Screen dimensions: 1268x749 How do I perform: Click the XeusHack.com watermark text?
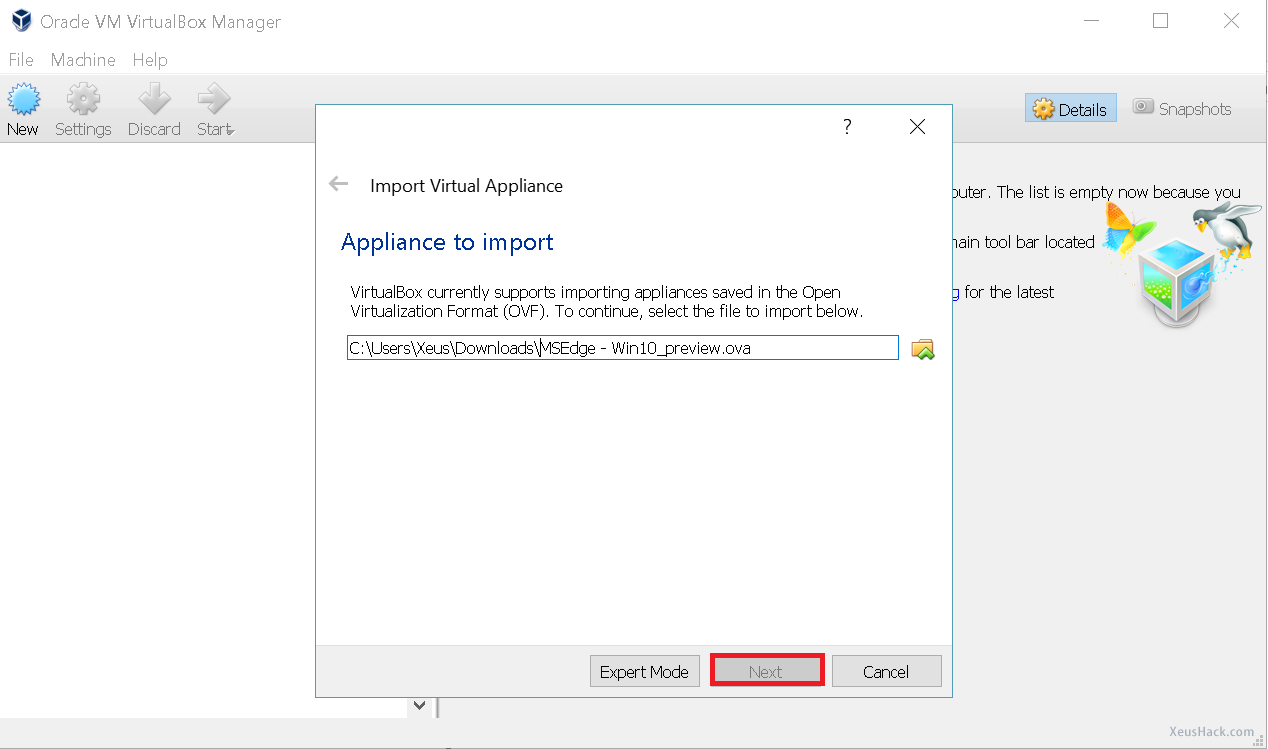(1210, 731)
